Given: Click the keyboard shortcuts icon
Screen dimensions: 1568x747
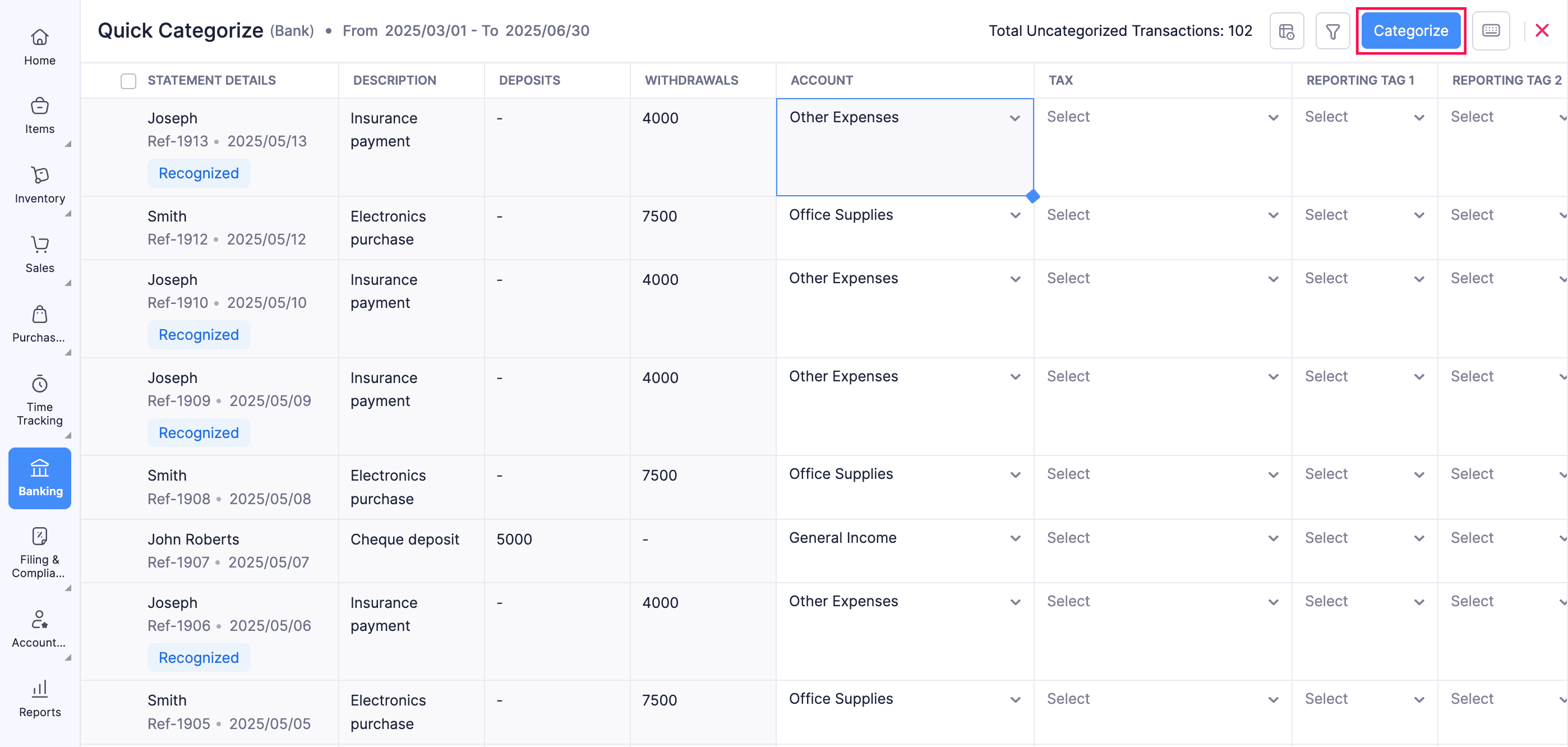Looking at the screenshot, I should point(1490,31).
